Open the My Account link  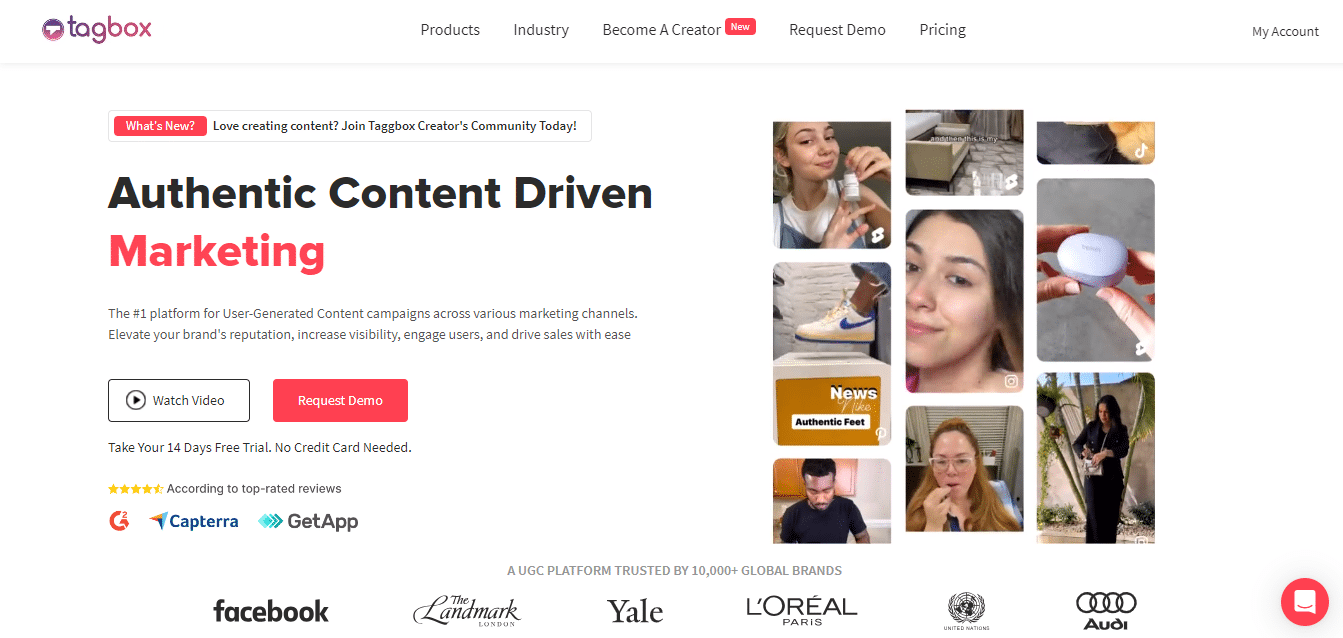pyautogui.click(x=1285, y=31)
